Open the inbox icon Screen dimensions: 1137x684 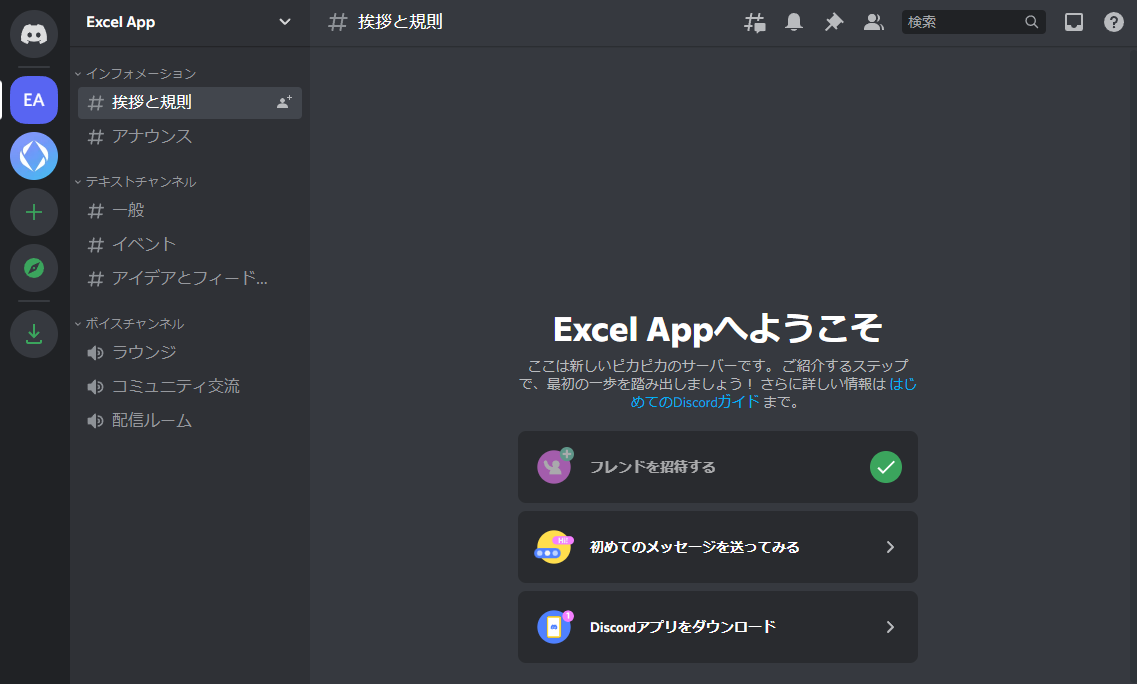[x=1074, y=22]
